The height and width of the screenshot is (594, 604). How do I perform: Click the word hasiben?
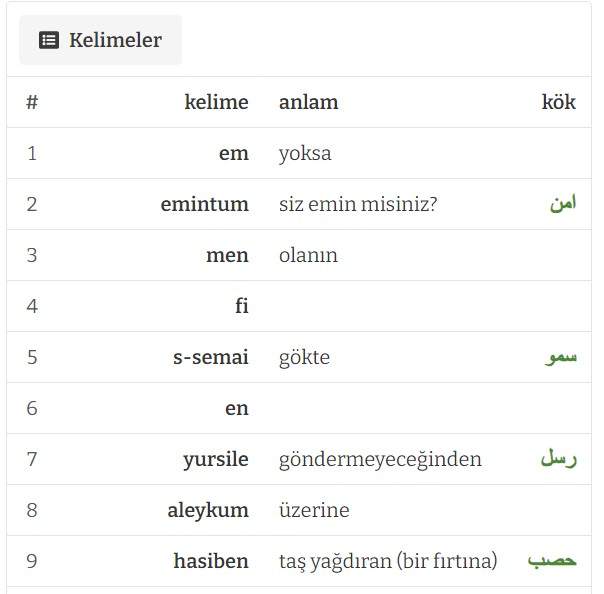[211, 560]
